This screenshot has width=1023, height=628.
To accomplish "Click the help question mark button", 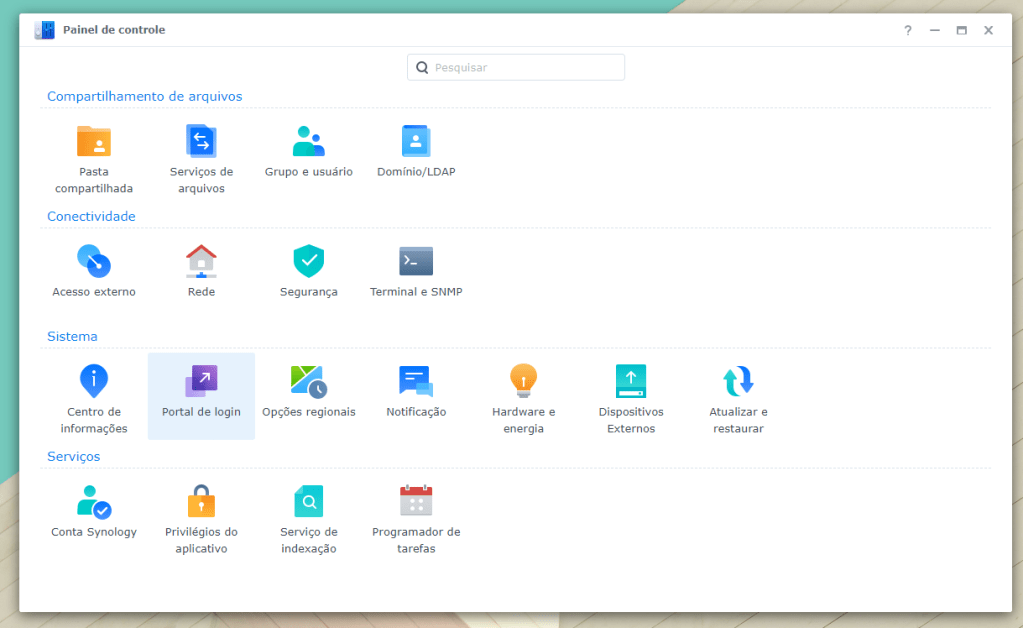I will click(908, 30).
